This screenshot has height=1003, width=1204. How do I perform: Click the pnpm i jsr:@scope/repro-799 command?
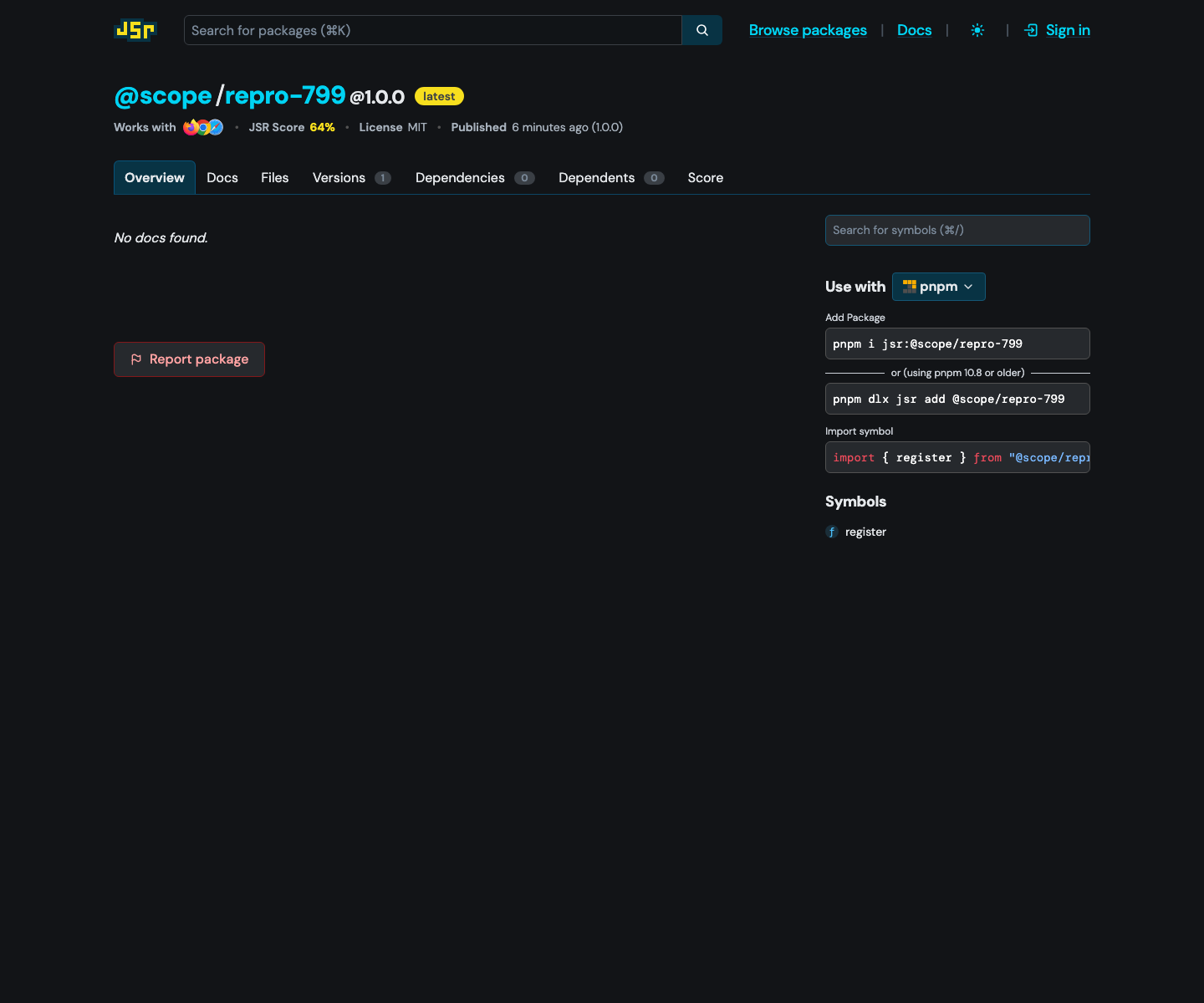[x=957, y=344]
